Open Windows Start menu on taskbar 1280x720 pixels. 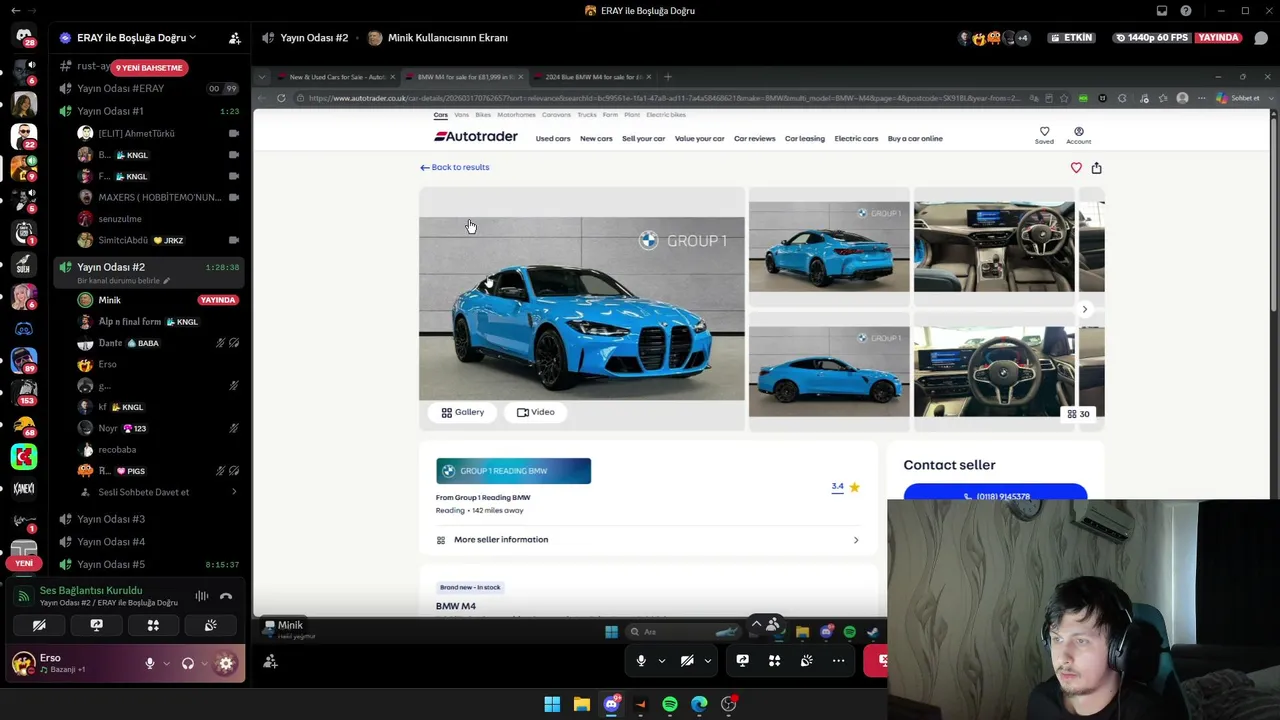coord(552,704)
